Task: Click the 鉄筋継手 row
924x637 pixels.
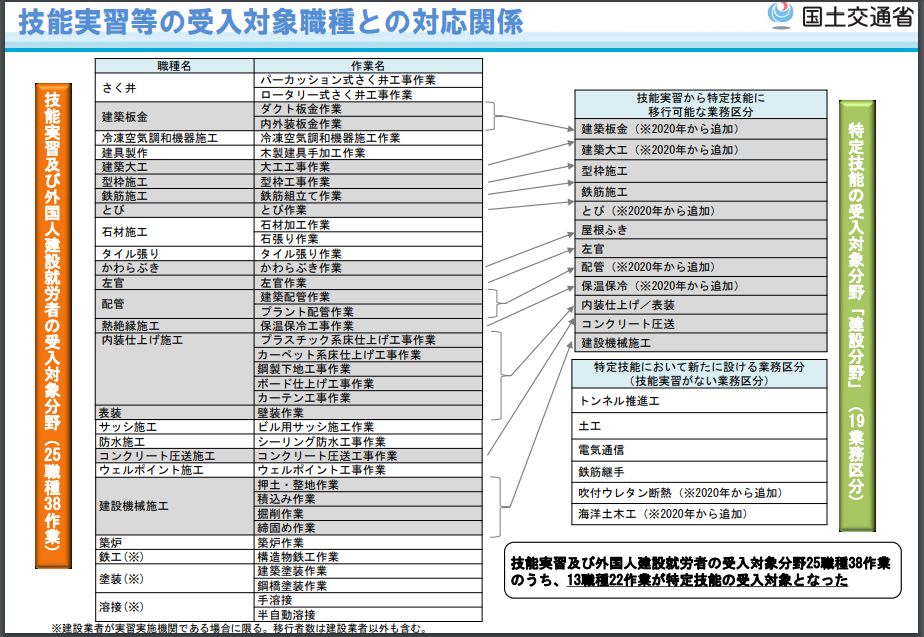Action: point(699,471)
